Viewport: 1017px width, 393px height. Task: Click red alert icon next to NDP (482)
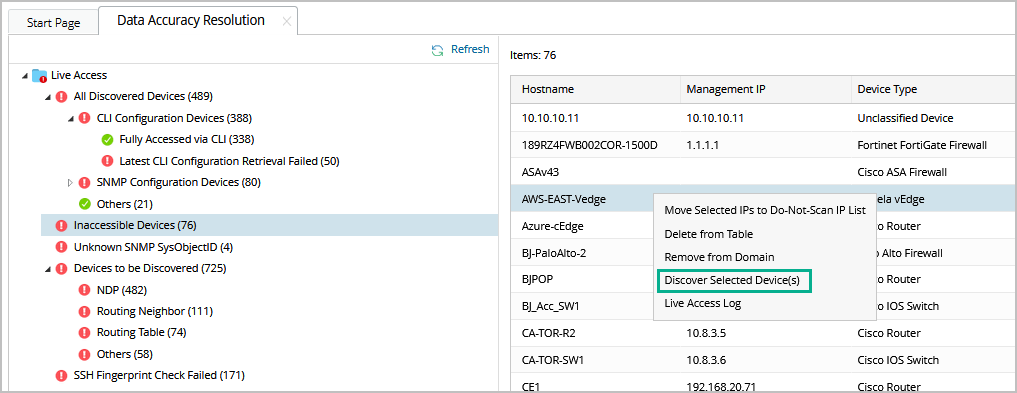(84, 290)
